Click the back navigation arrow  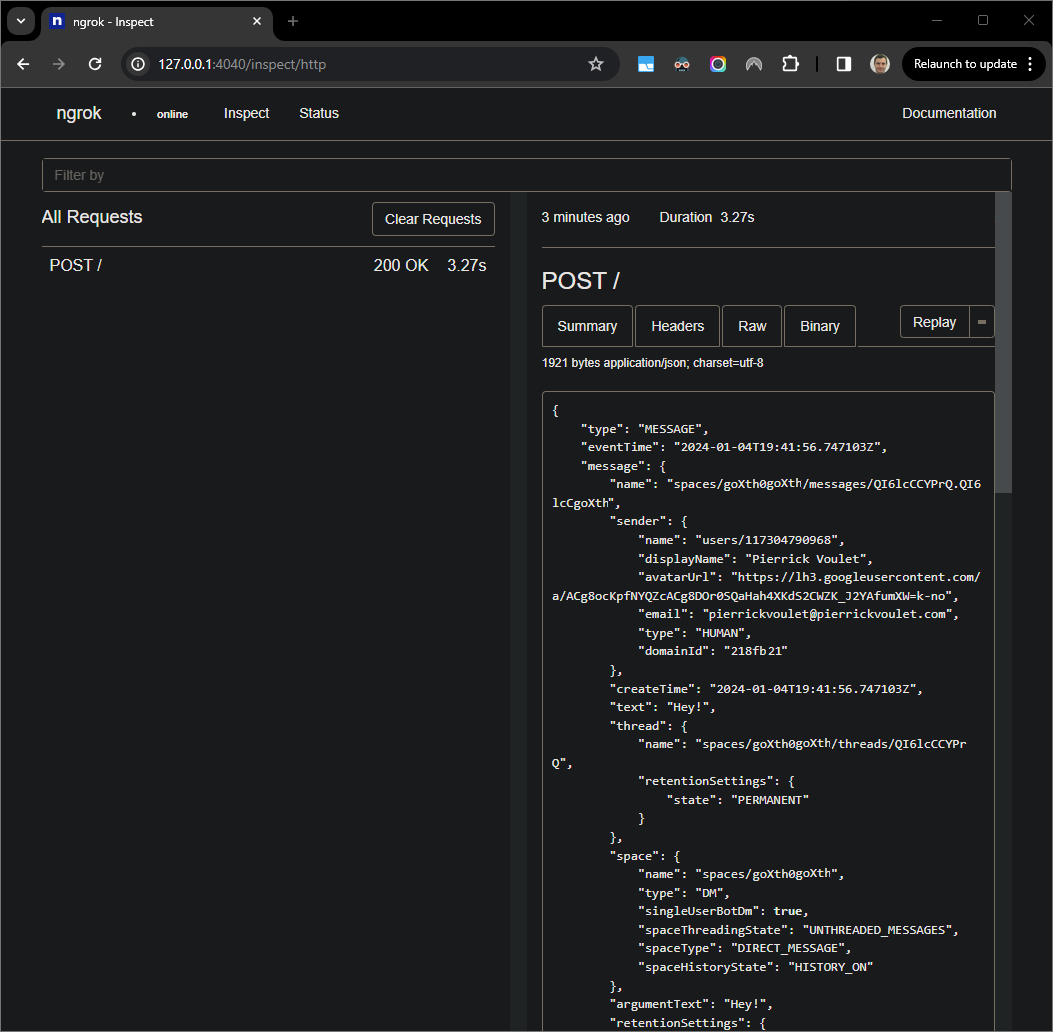[22, 63]
